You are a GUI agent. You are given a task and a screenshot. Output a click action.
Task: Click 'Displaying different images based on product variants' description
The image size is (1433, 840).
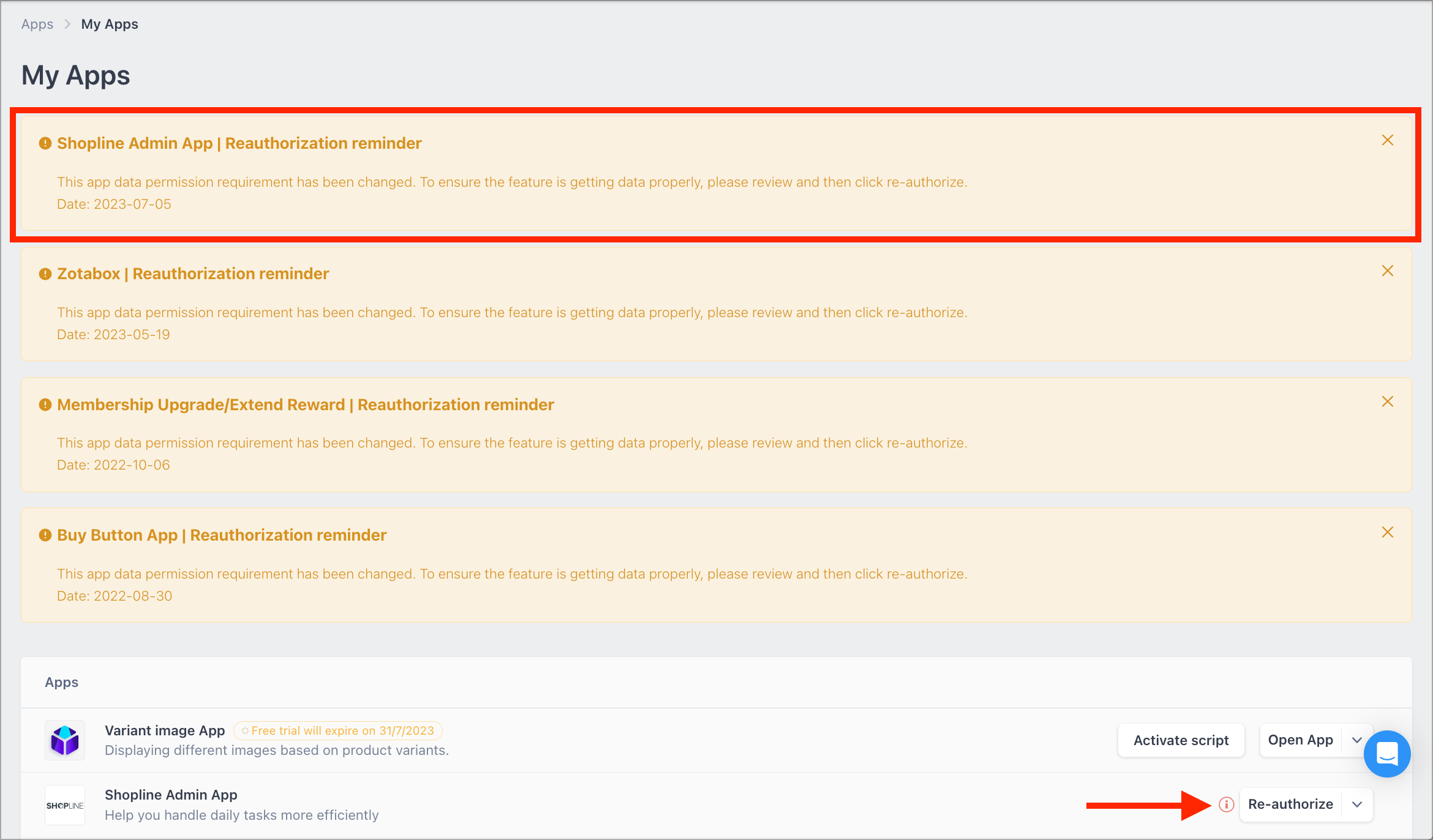(277, 750)
